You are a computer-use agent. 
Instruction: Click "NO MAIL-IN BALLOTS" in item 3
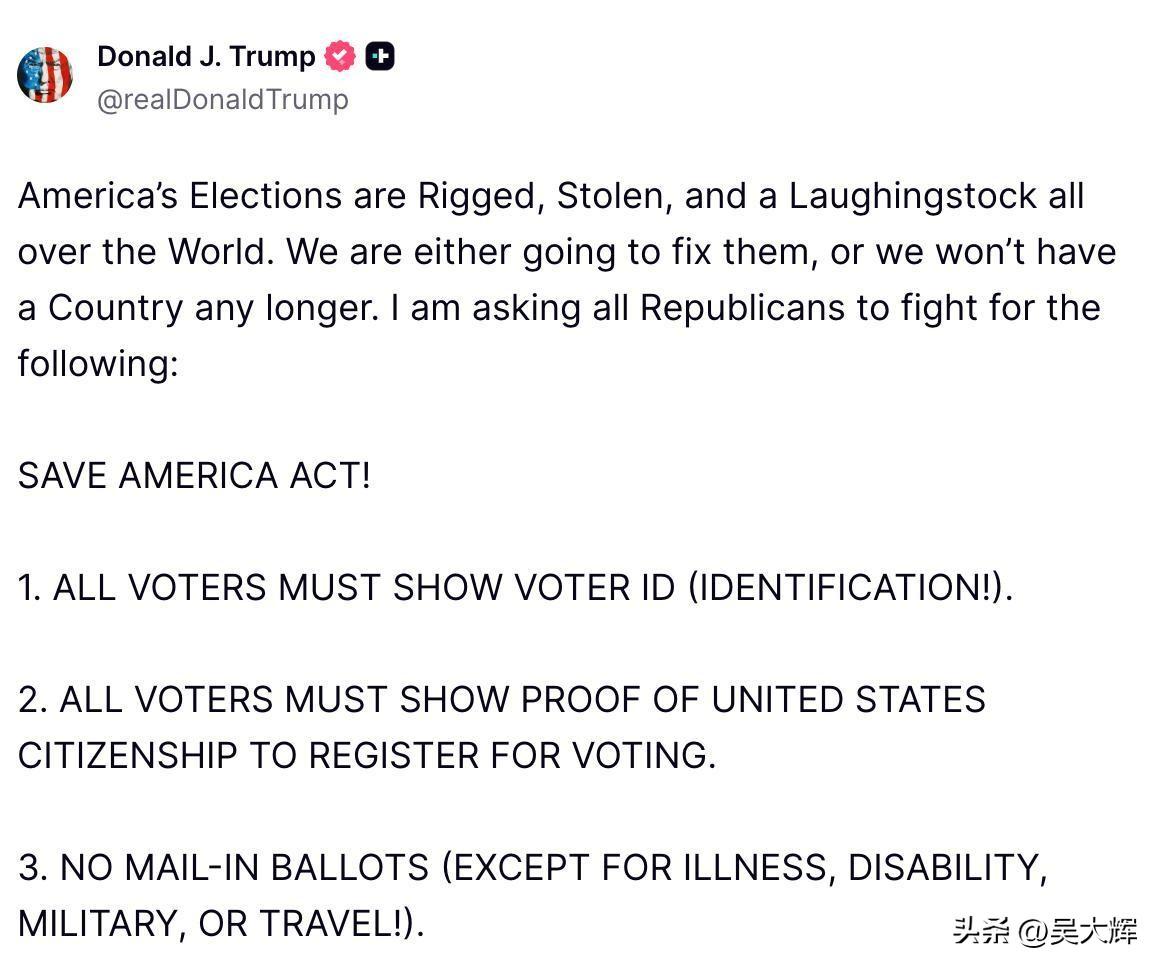coord(246,867)
